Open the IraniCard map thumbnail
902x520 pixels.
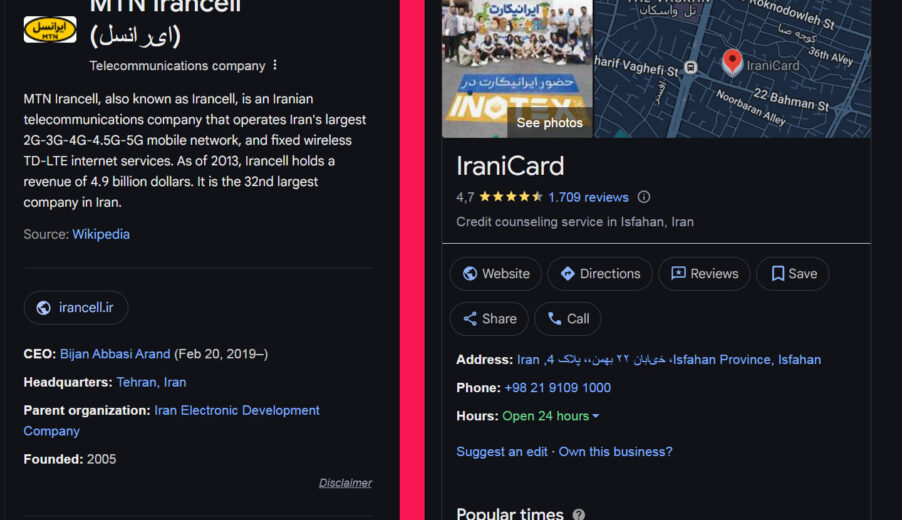tap(732, 68)
